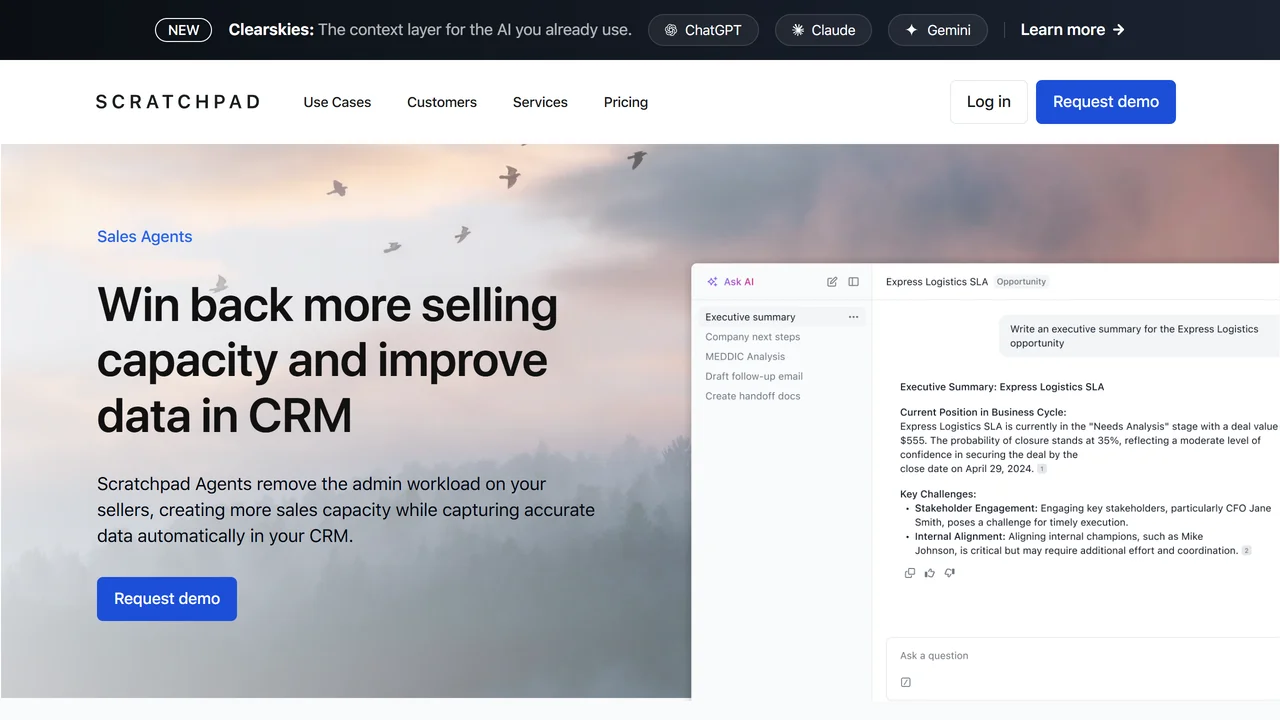Select MEDDIC Analysis in the sidebar
Screen dimensions: 1280x720
coord(745,357)
